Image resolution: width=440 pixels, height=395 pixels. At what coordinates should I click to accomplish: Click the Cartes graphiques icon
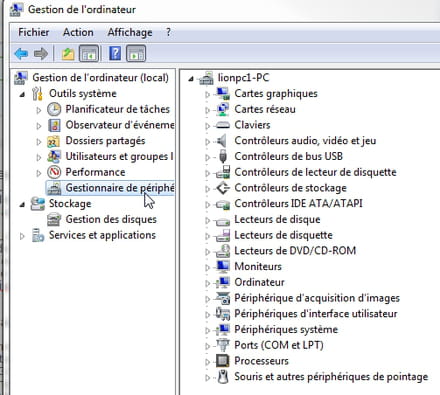click(x=223, y=94)
